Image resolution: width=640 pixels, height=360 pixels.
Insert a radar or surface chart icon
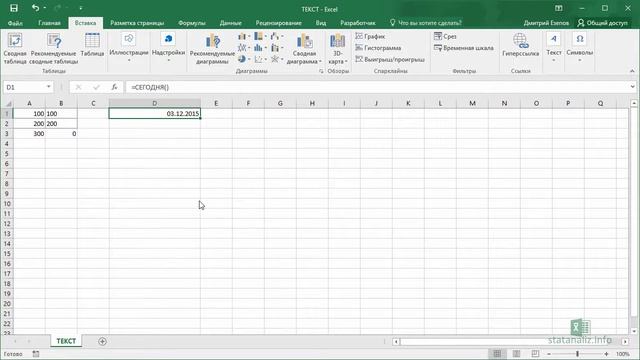click(275, 60)
